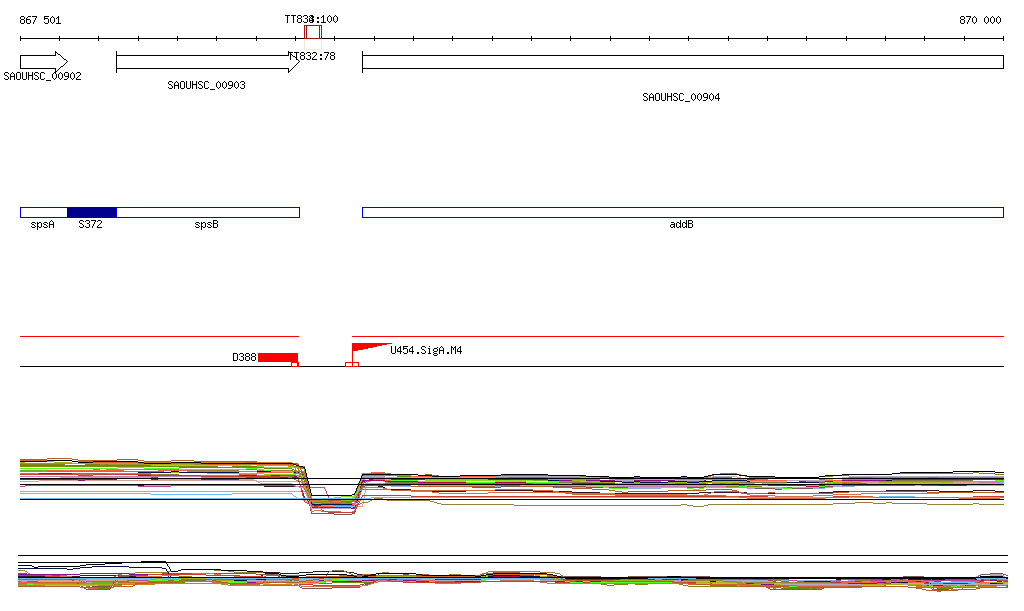The image size is (1024, 611).
Task: Select the dark blue S372 segment
Action: tap(91, 212)
